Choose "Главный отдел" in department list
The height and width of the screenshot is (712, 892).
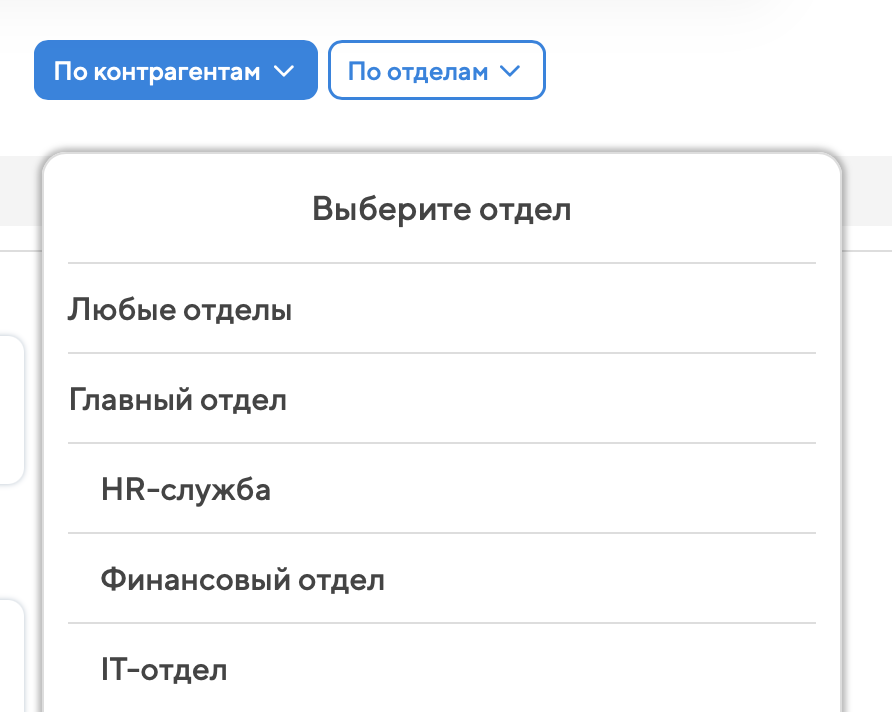coord(178,401)
